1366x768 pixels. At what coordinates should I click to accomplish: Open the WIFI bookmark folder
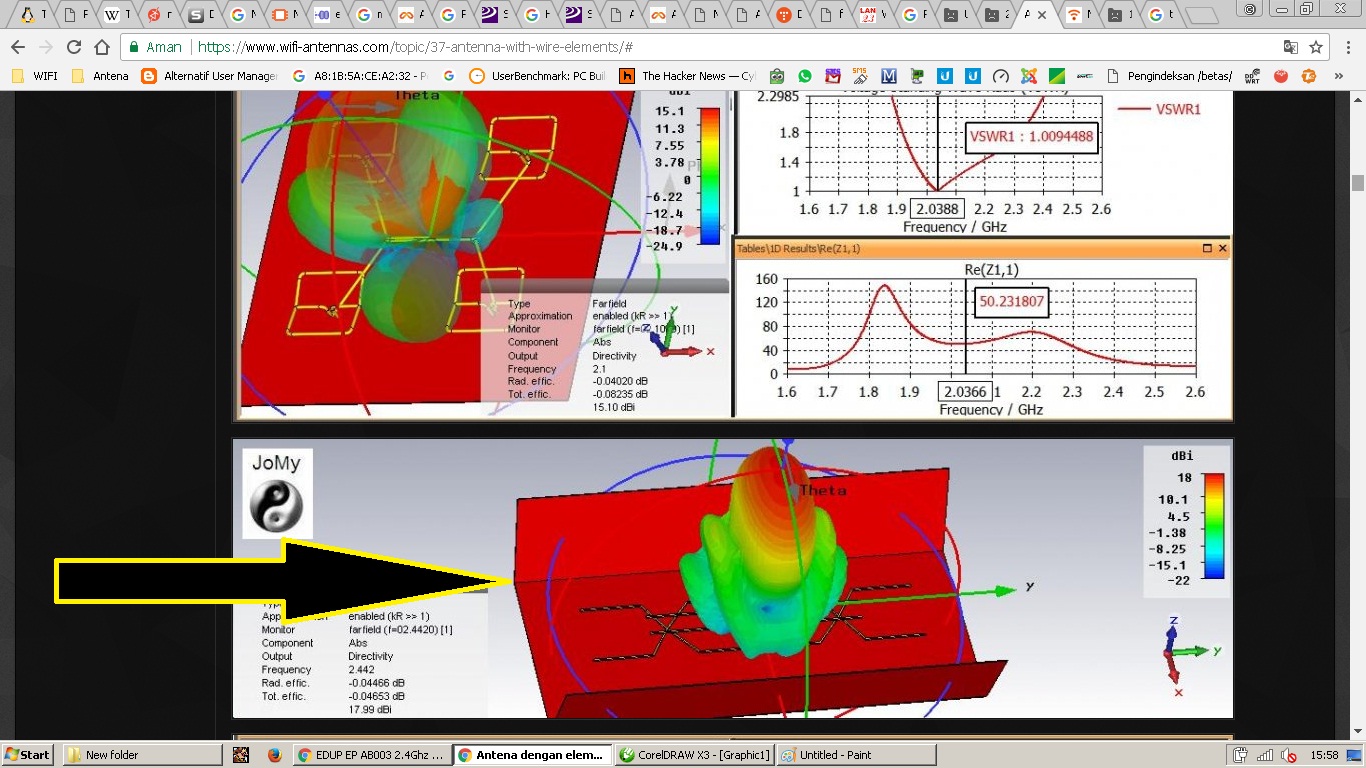35,76
